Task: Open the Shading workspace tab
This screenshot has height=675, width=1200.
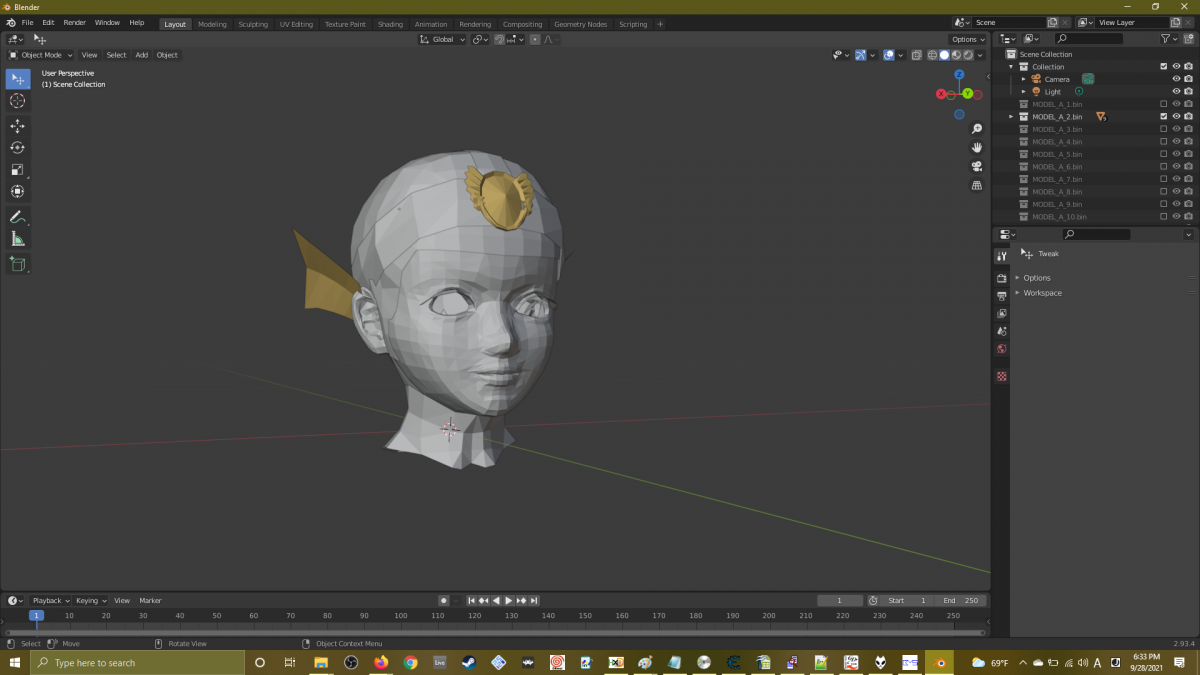Action: tap(390, 24)
